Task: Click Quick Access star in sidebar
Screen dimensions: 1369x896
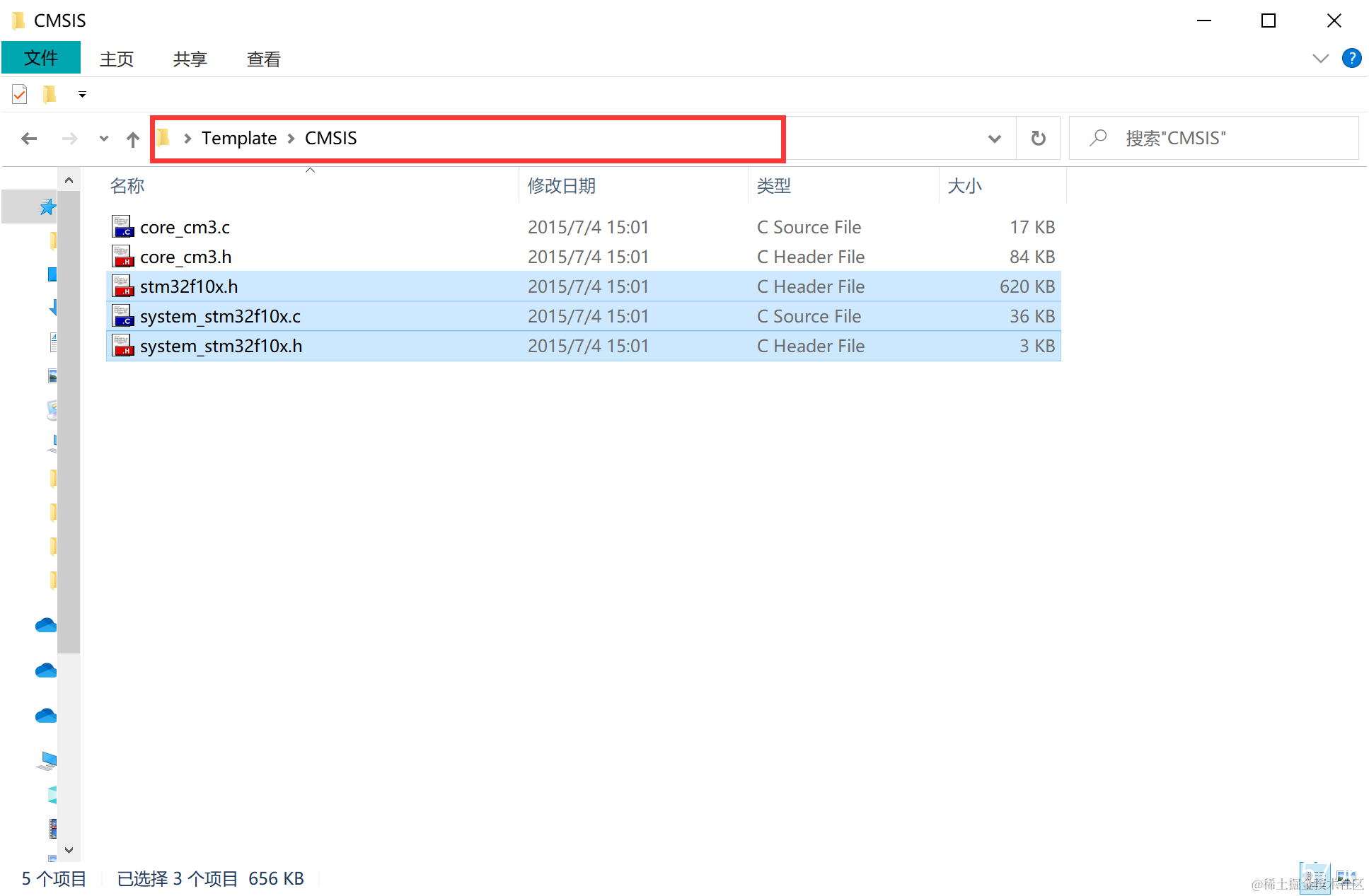Action: (x=47, y=207)
